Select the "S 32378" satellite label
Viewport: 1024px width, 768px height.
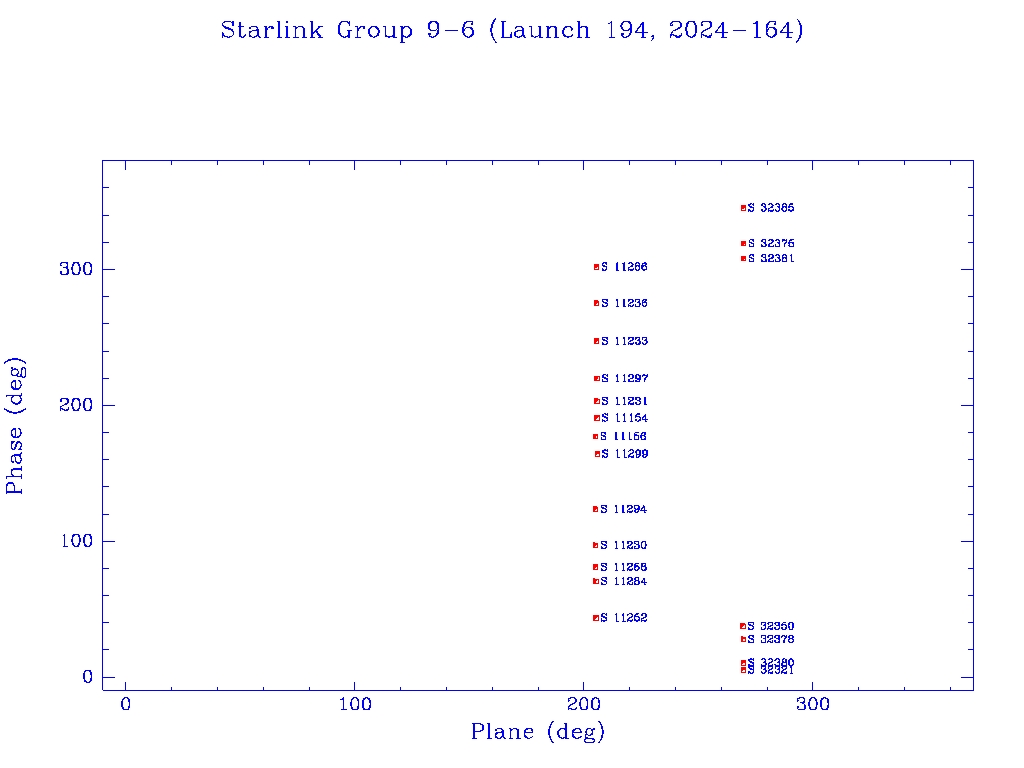click(771, 639)
